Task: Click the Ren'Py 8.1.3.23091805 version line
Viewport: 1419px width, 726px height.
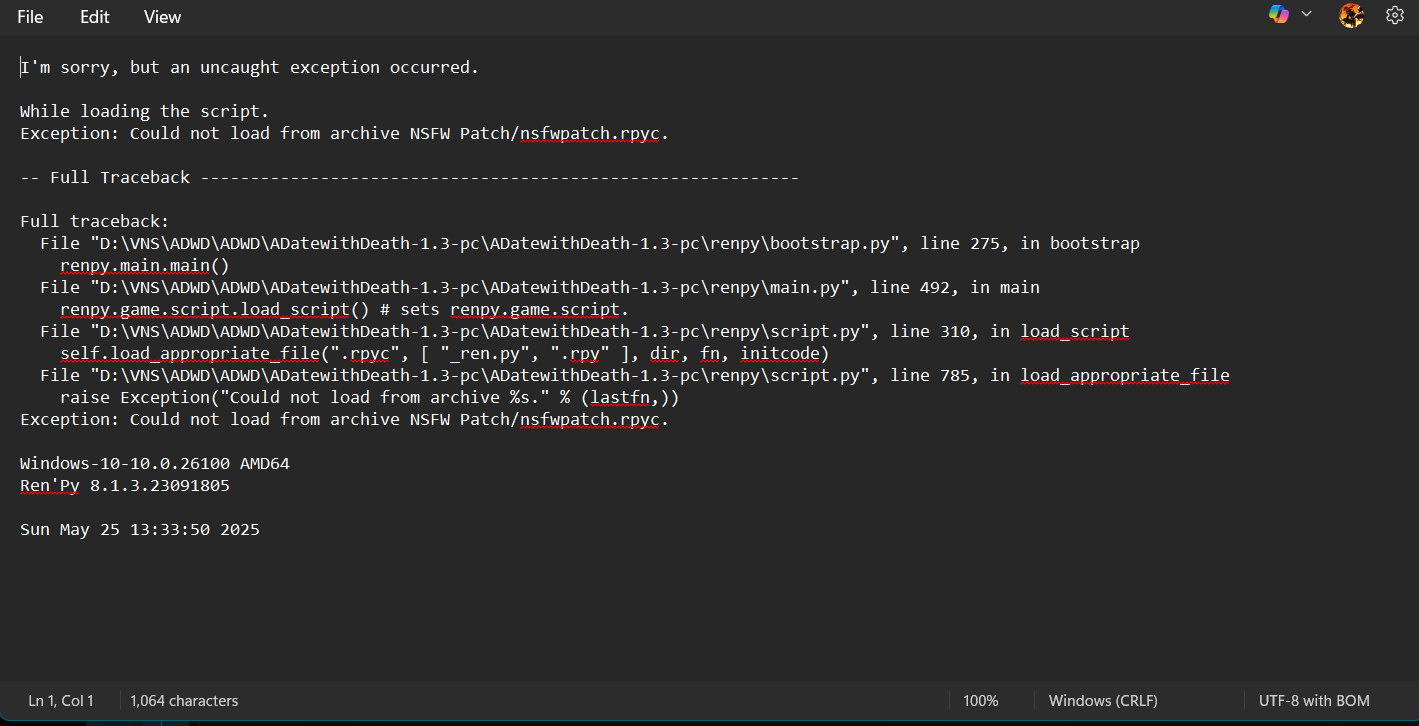Action: 124,486
